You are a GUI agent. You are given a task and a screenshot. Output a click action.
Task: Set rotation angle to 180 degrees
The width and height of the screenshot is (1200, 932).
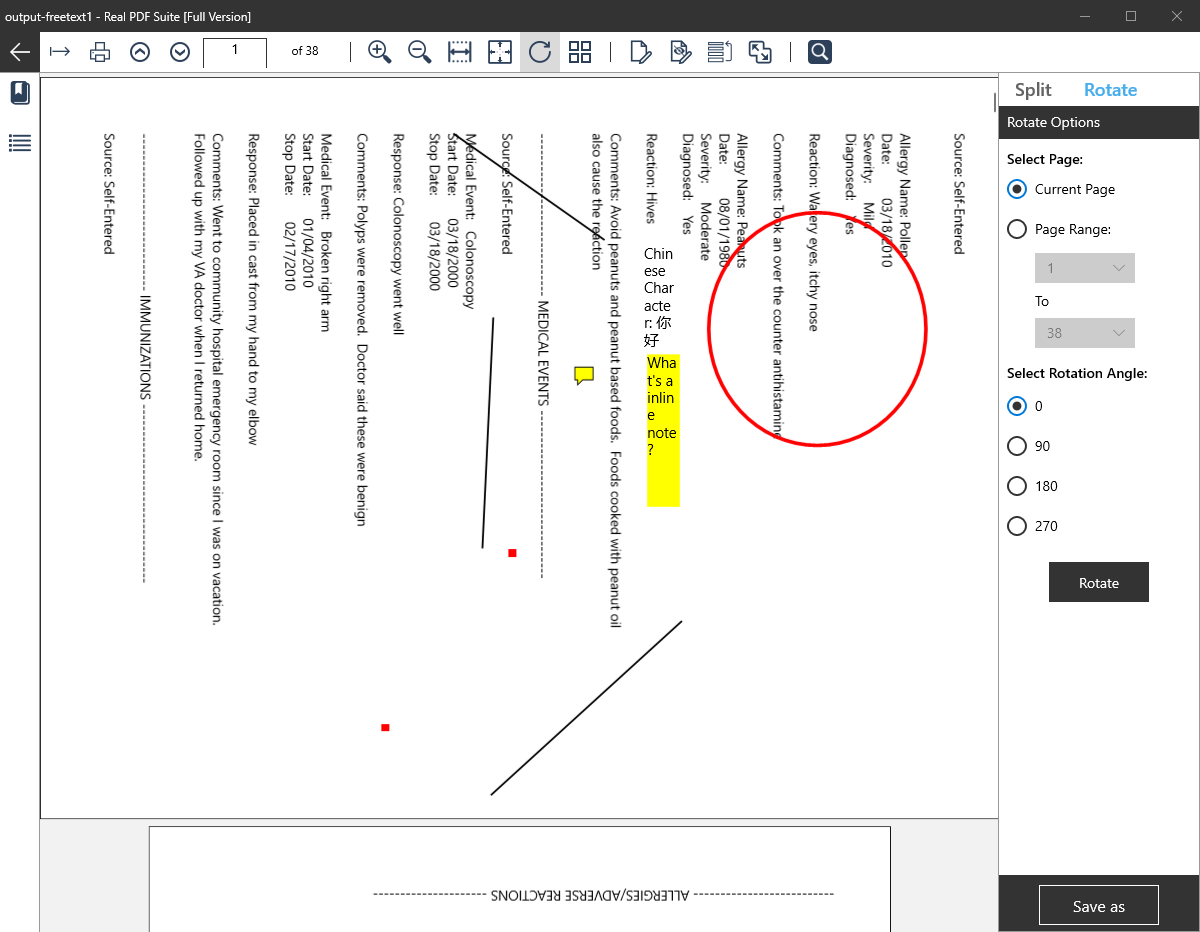coord(1016,486)
